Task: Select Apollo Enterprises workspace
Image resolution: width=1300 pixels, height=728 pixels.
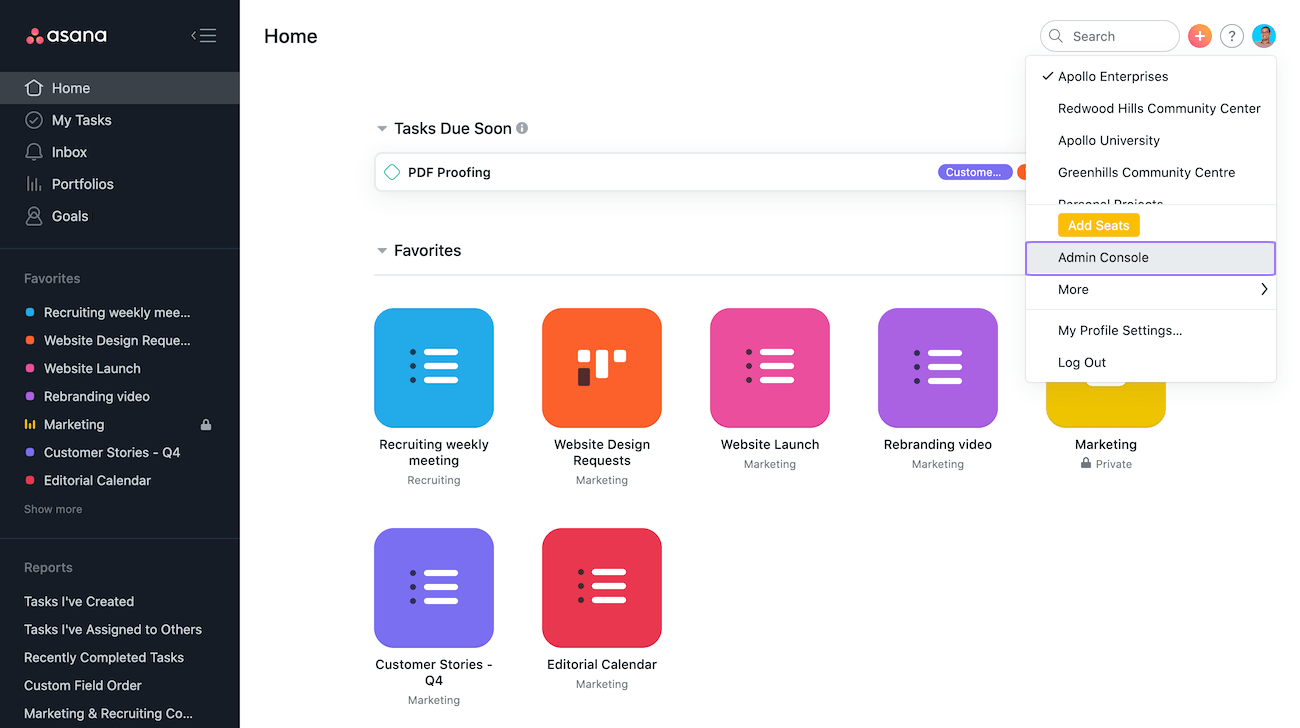Action: click(1151, 76)
